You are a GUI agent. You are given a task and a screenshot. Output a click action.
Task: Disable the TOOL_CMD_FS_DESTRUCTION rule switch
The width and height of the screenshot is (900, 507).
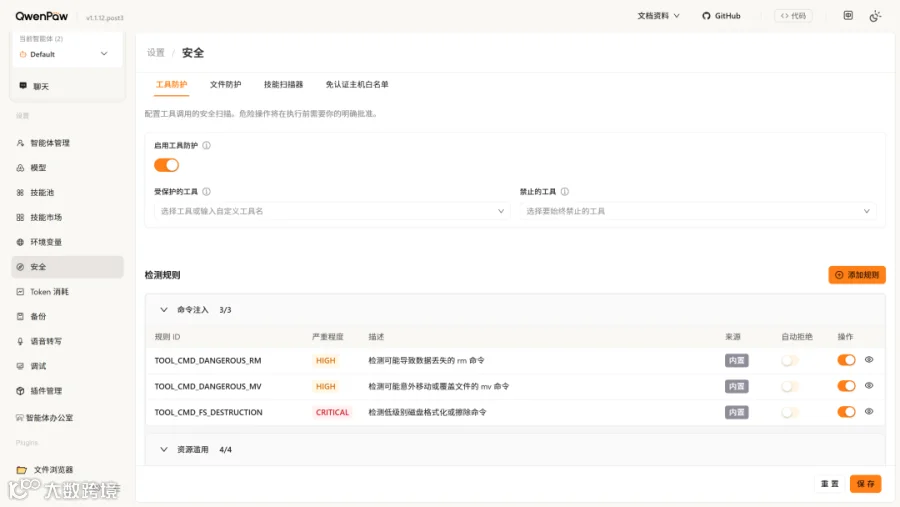coord(847,412)
